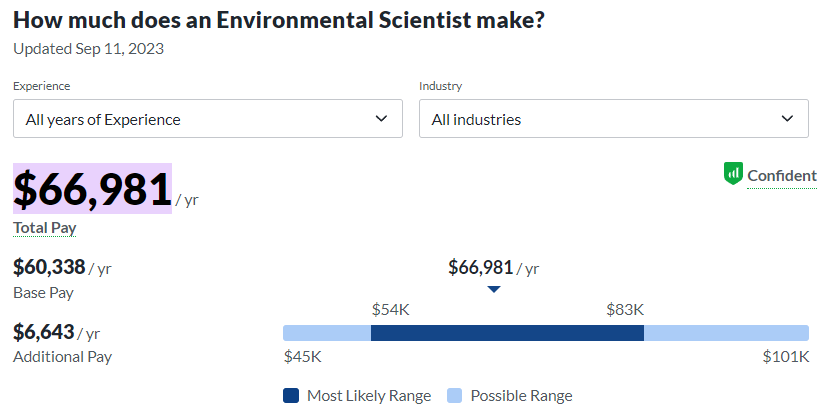834x414 pixels.
Task: Click the light blue Possible Range legend square
Action: (454, 396)
